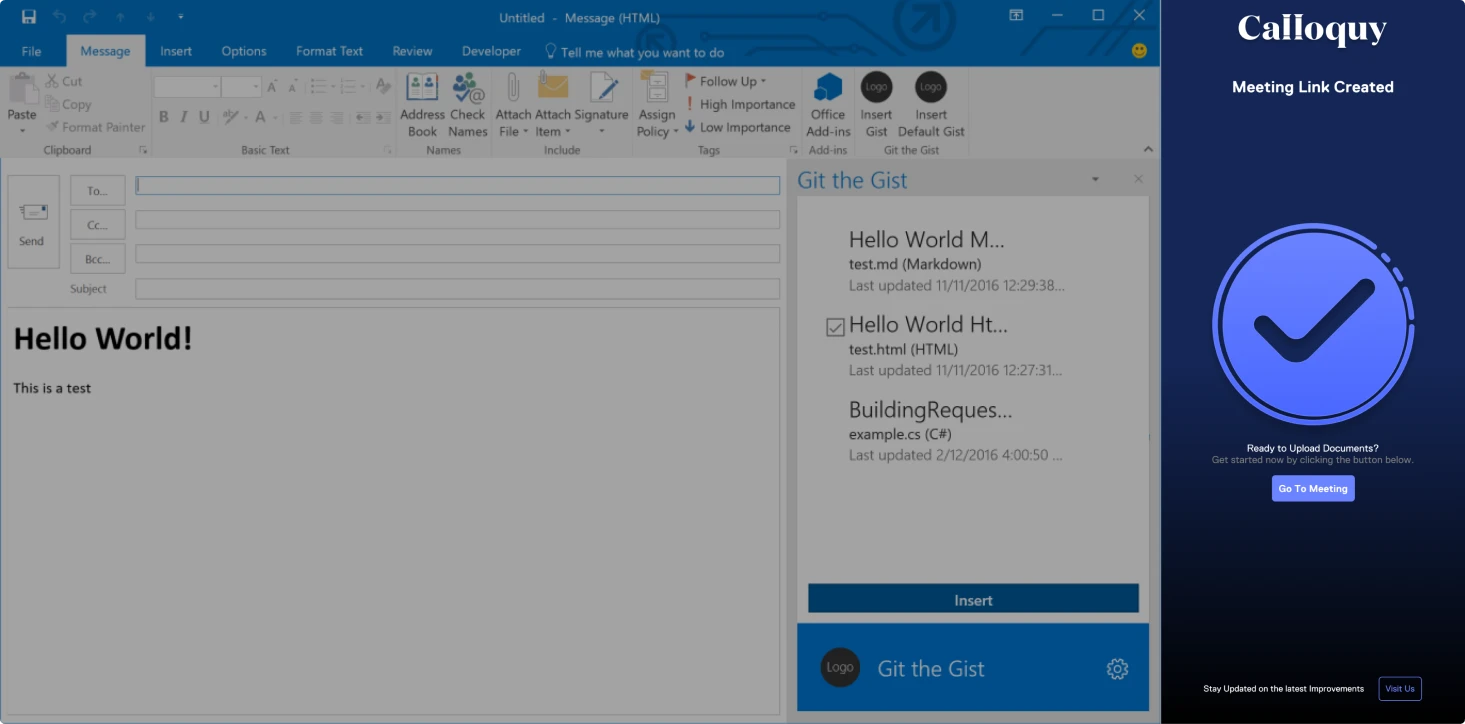Click the To recipients field

click(x=457, y=186)
